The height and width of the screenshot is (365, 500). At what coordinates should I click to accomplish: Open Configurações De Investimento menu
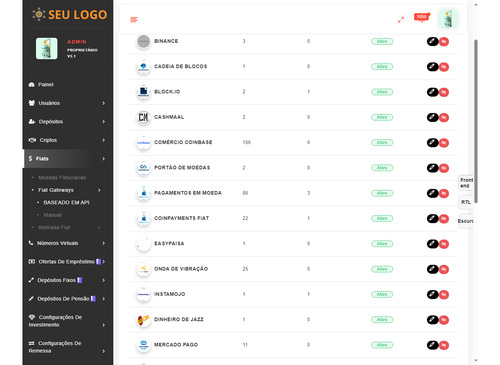click(68, 321)
